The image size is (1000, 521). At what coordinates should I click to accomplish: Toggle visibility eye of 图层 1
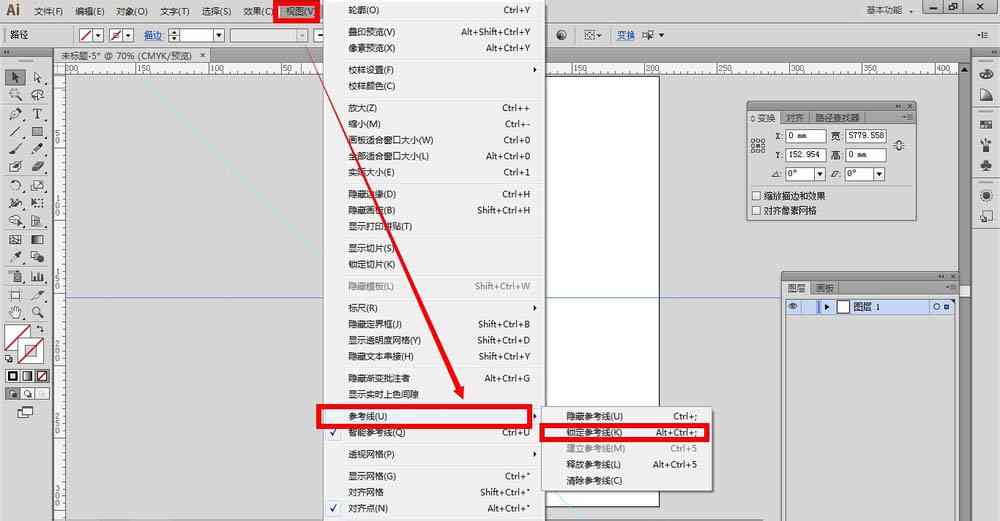[793, 307]
